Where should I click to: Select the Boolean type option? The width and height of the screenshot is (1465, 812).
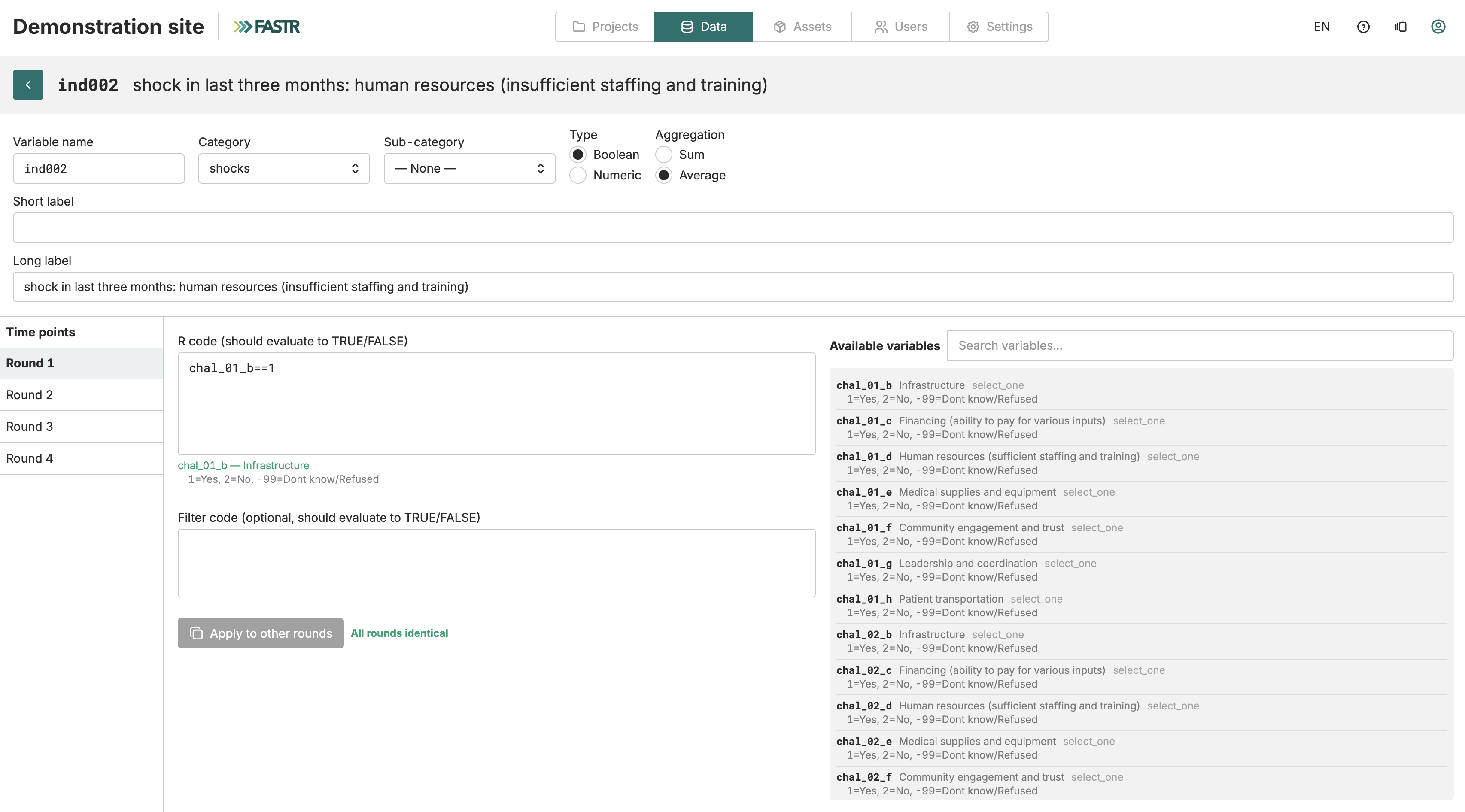[x=578, y=155]
